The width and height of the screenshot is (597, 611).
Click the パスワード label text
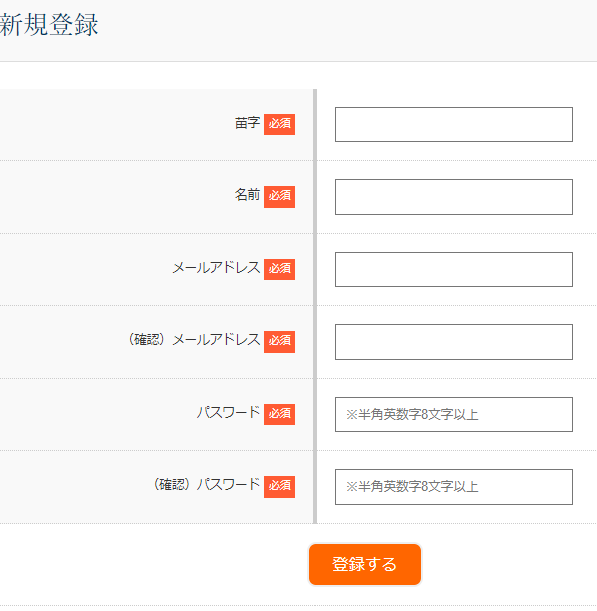pos(228,412)
